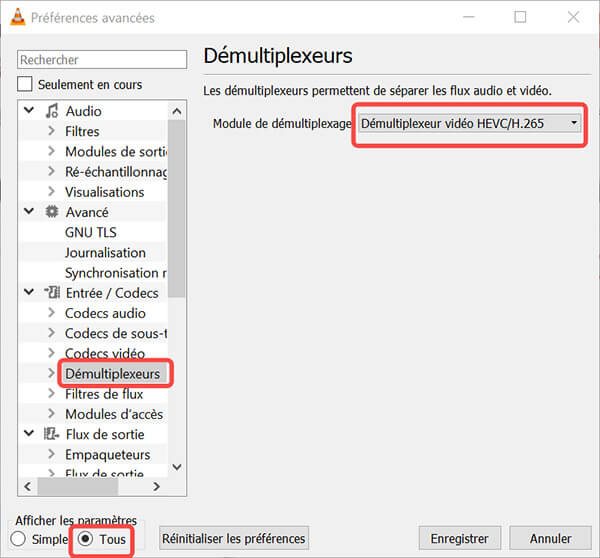Expand the Empaqueteurs node

(x=51, y=454)
